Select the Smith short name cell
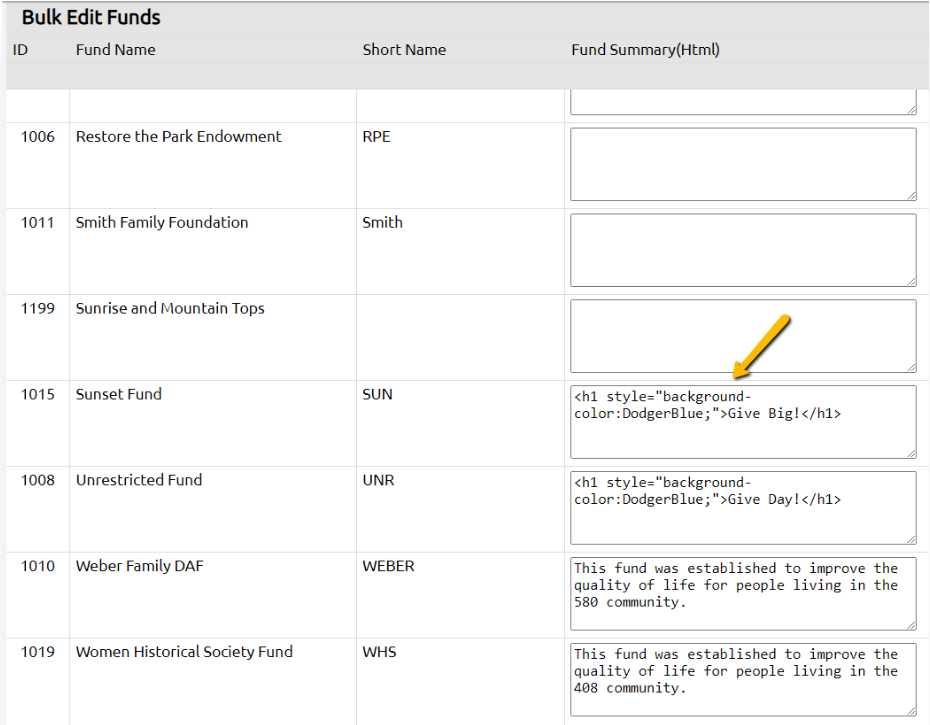This screenshot has height=725, width=930. [382, 222]
